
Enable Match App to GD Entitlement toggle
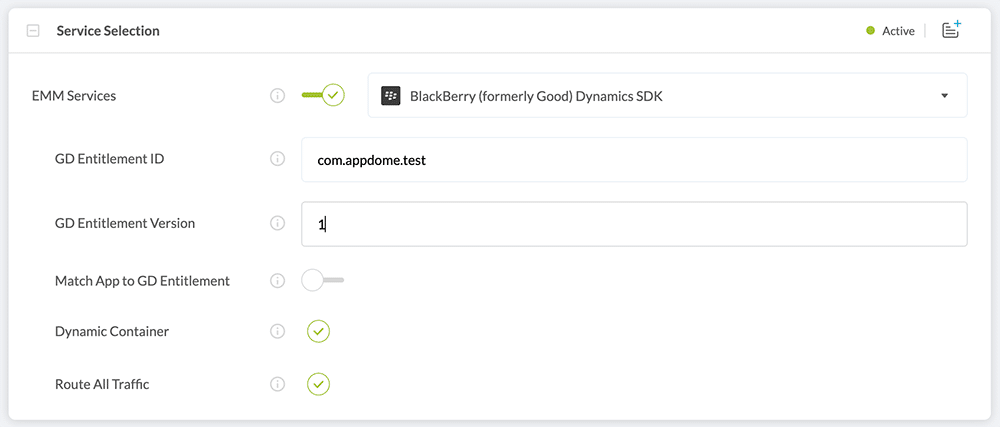tap(322, 281)
